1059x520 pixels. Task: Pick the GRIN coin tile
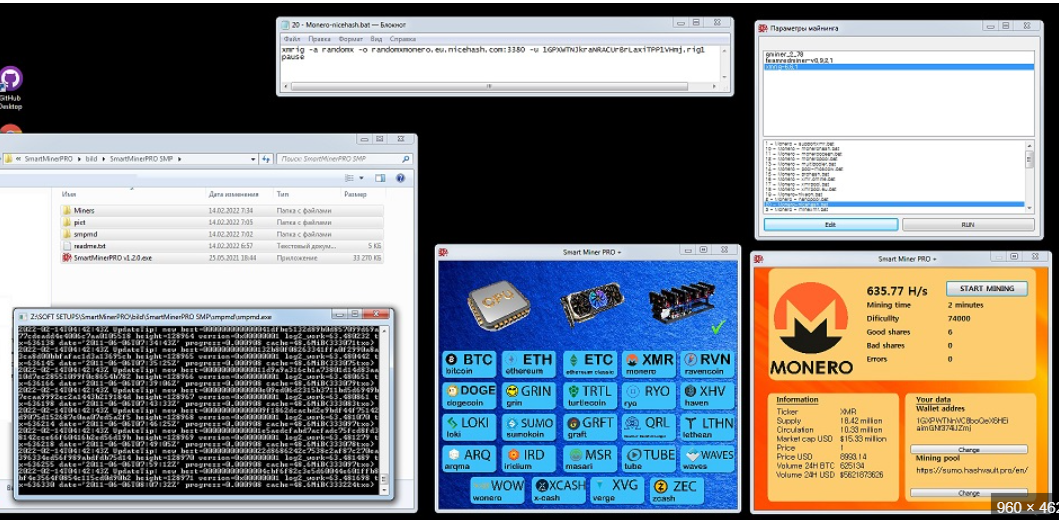click(529, 396)
